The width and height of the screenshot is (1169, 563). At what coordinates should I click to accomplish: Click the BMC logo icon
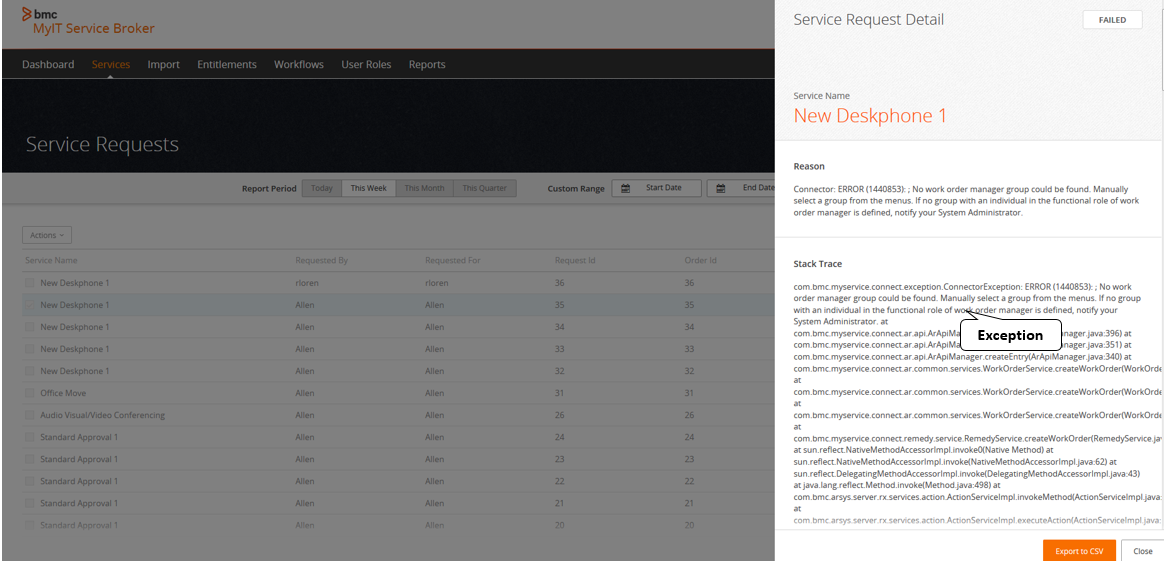(x=27, y=13)
